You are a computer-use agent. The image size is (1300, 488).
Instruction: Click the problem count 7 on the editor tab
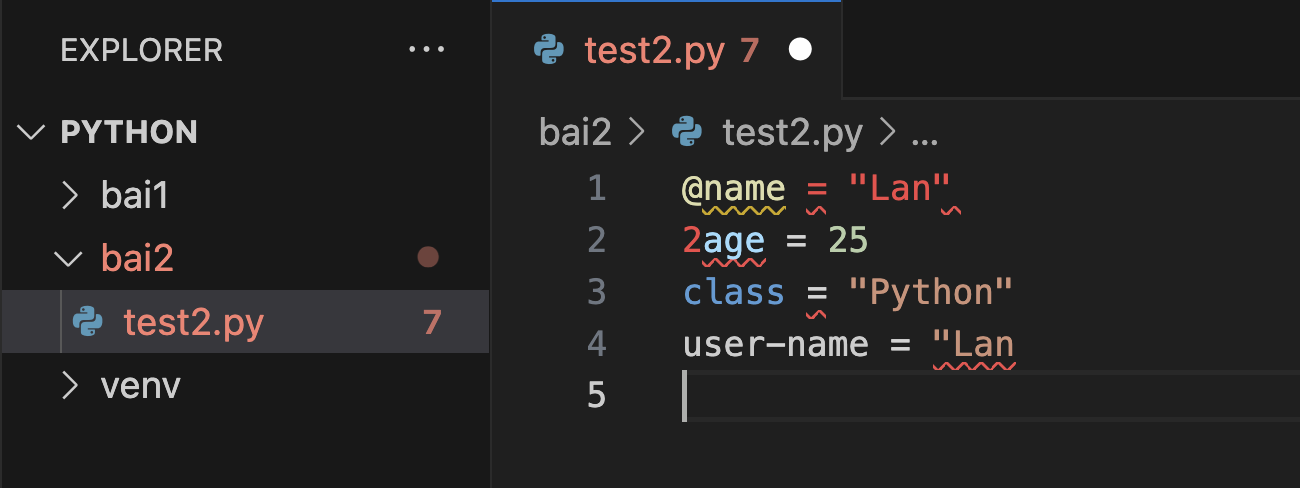click(750, 49)
